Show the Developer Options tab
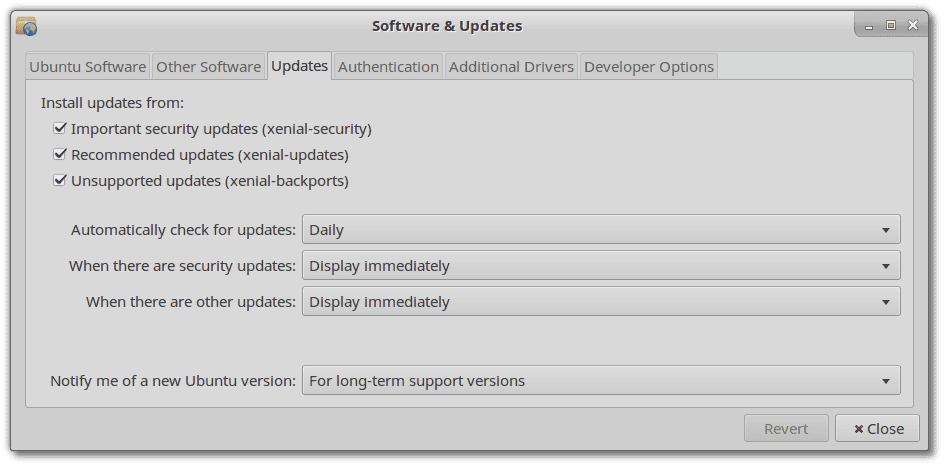The height and width of the screenshot is (467, 945). 649,66
